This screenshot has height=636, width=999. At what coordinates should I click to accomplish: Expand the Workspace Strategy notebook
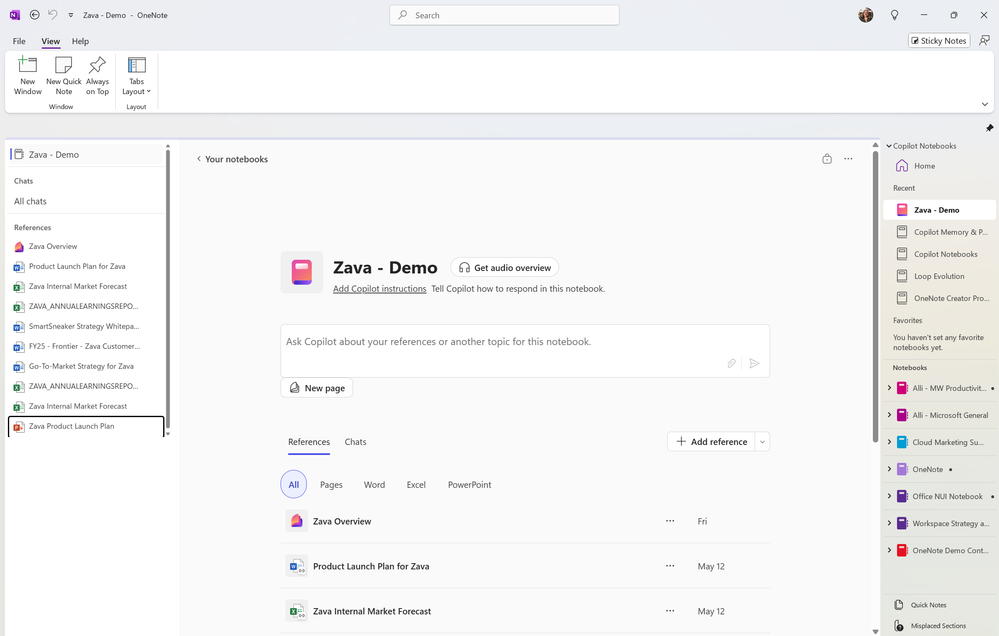tap(889, 523)
